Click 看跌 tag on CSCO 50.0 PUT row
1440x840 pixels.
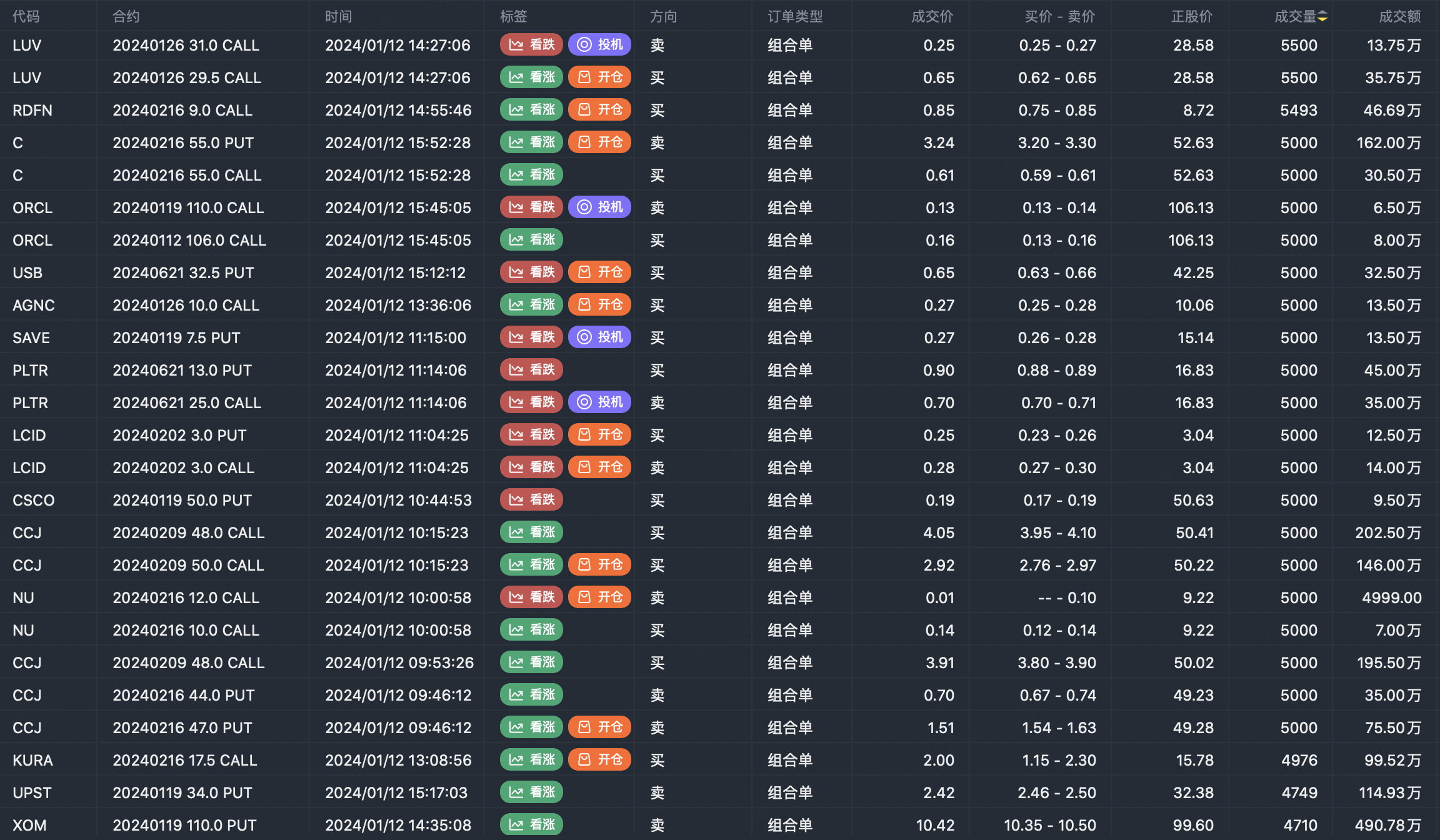(531, 500)
